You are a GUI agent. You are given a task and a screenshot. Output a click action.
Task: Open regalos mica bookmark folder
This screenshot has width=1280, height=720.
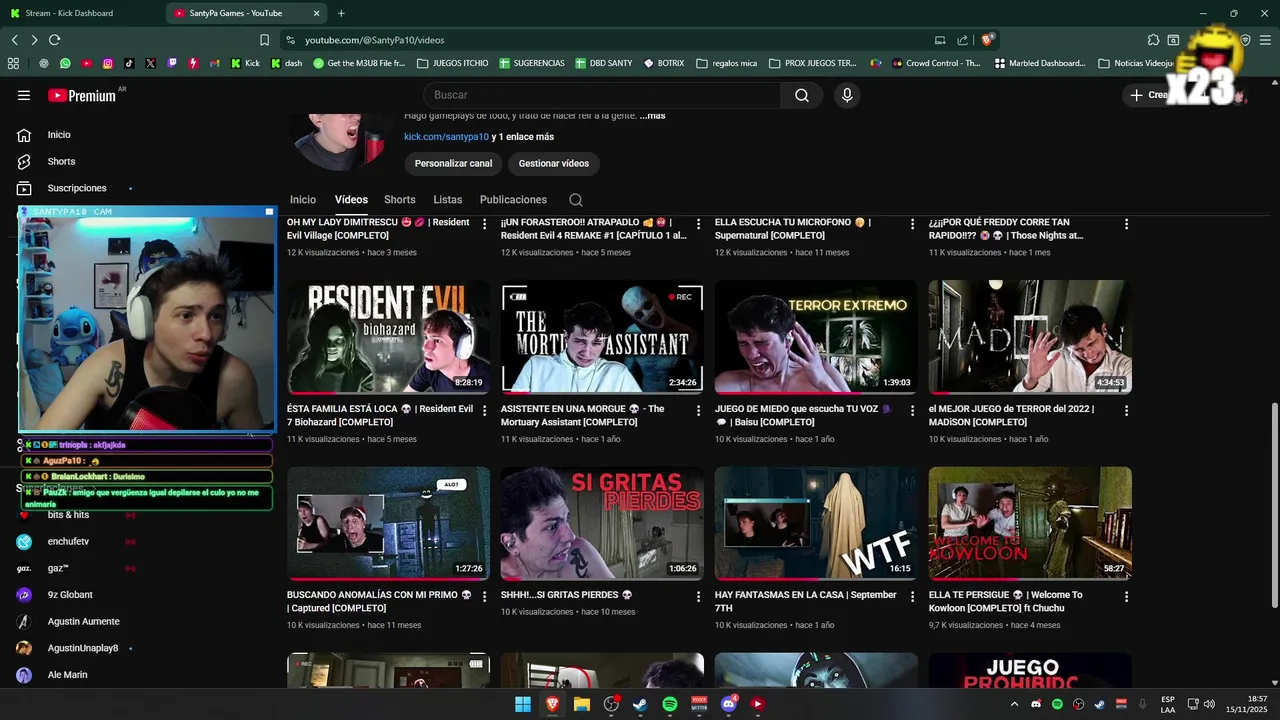[727, 63]
